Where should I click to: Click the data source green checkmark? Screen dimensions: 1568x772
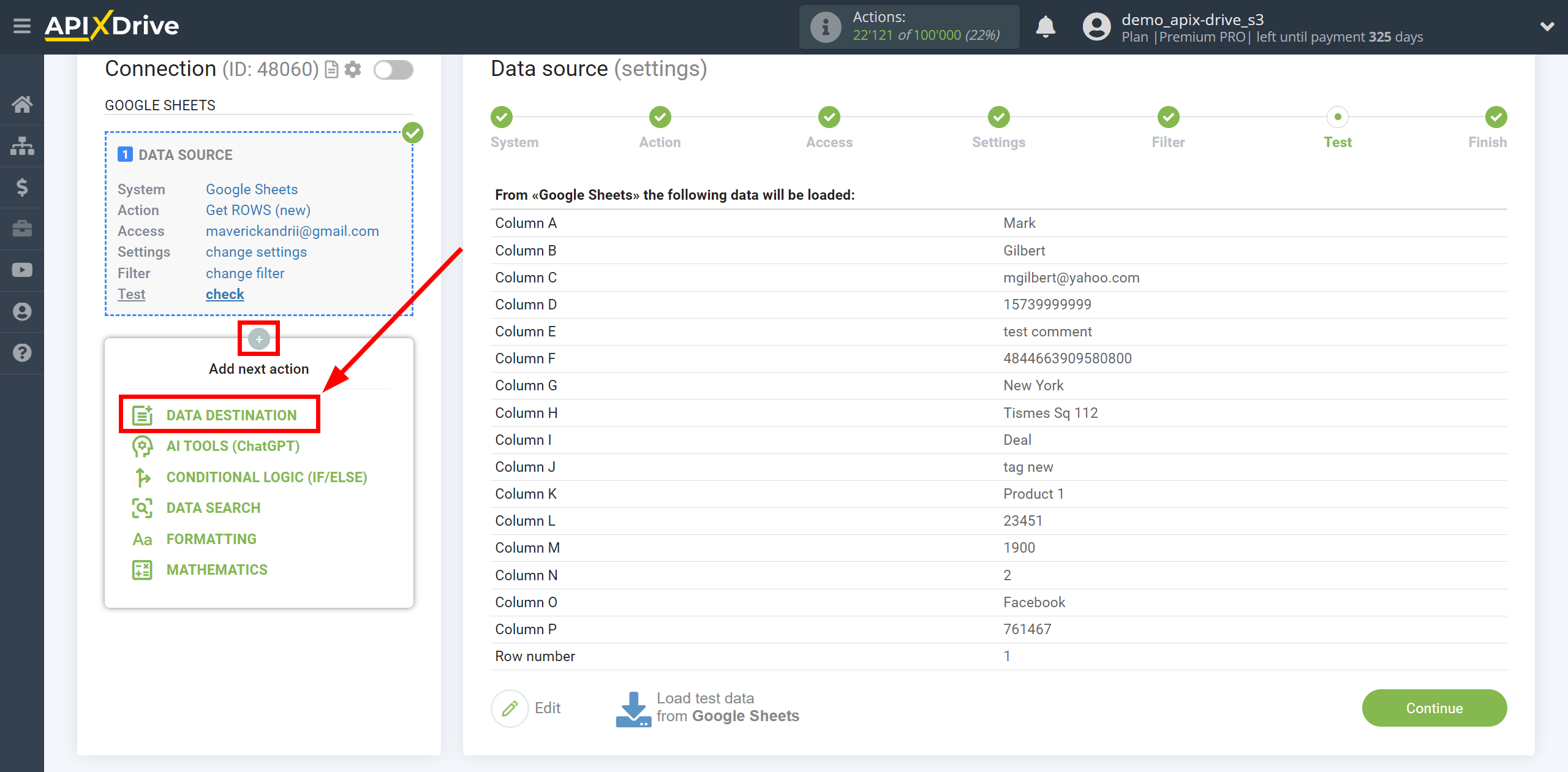[x=413, y=132]
